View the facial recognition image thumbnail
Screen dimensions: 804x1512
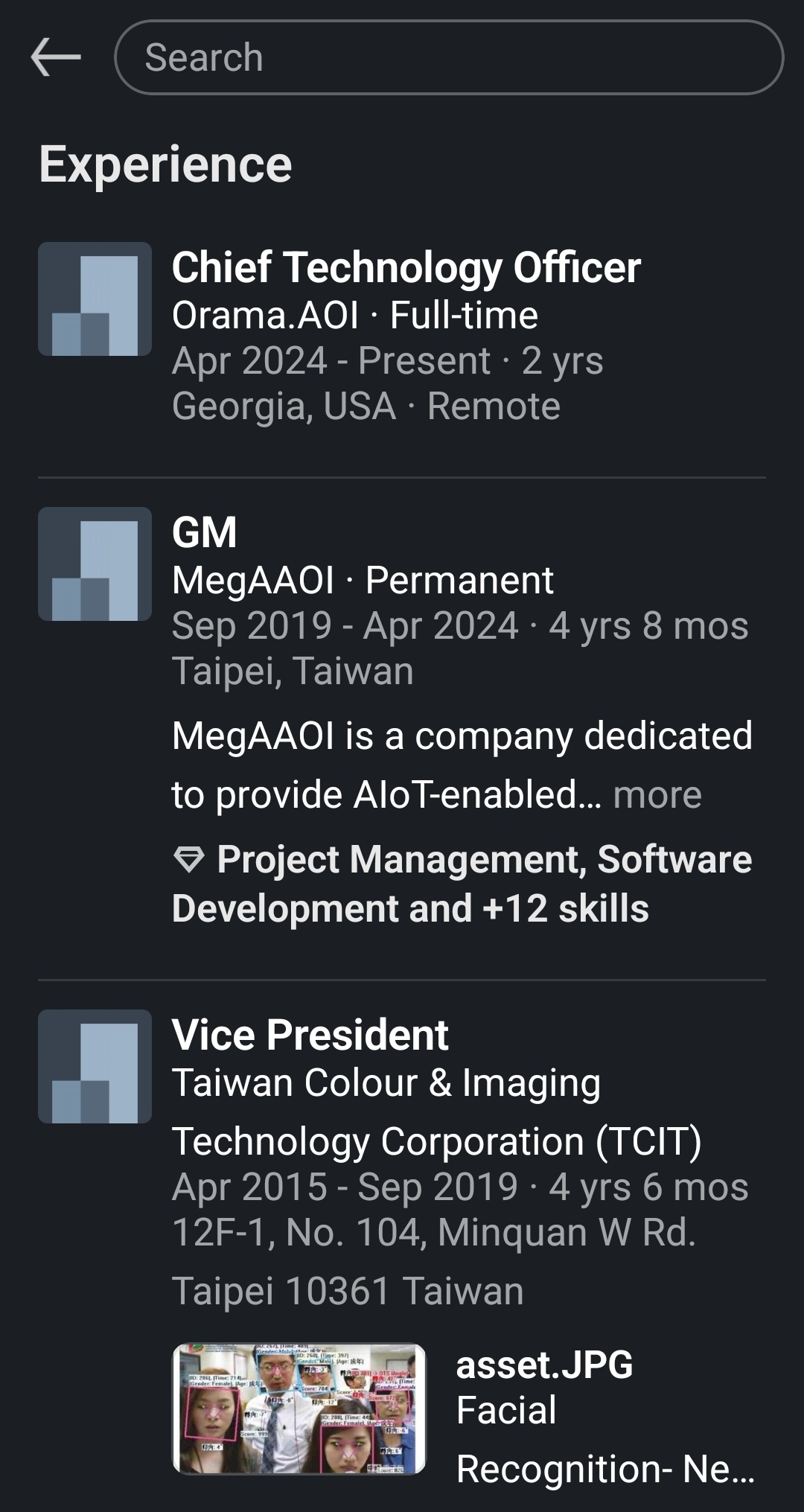pos(301,1407)
